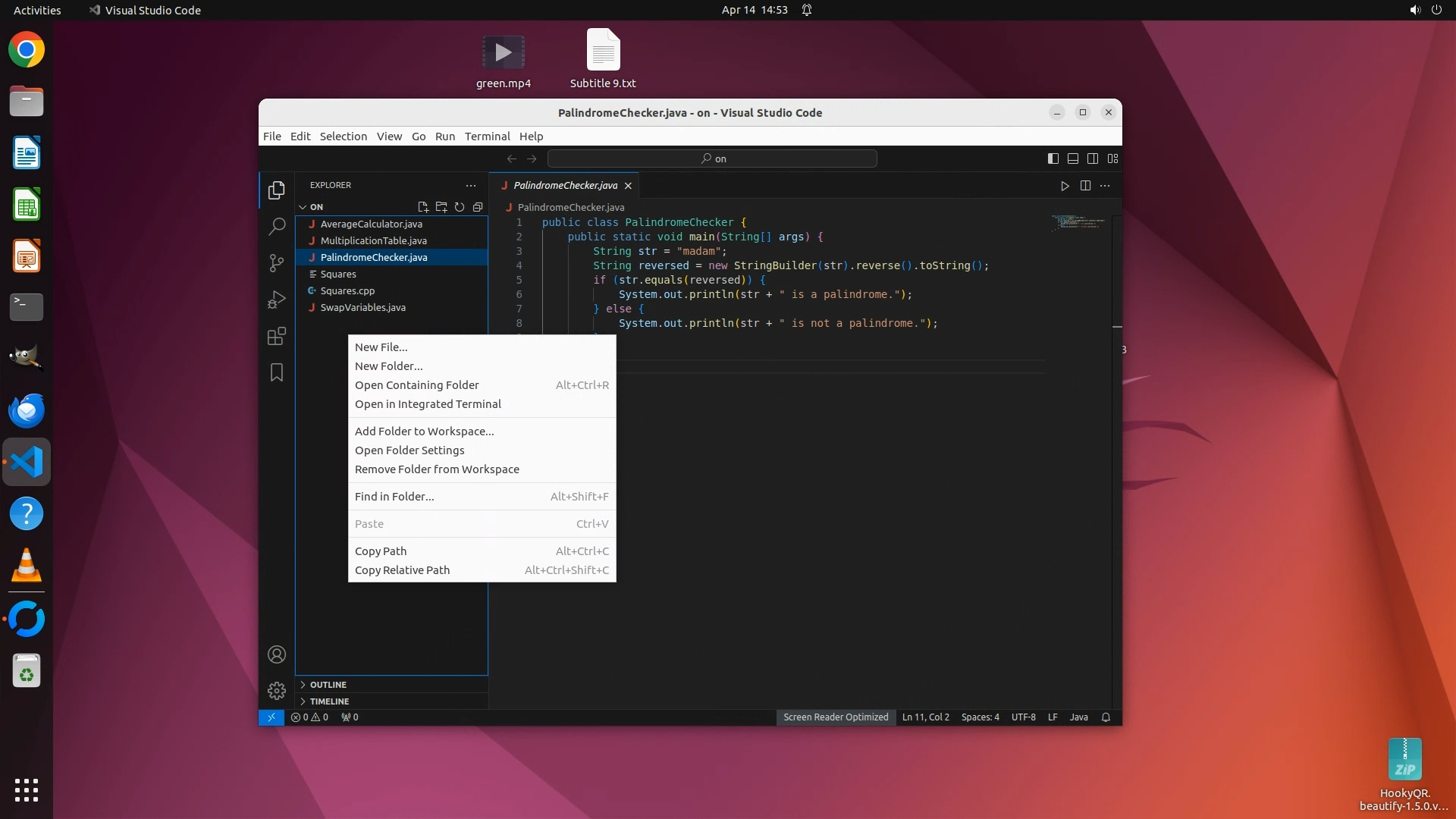Open the Manage gear icon
Viewport: 1456px width, 819px height.
point(277,691)
